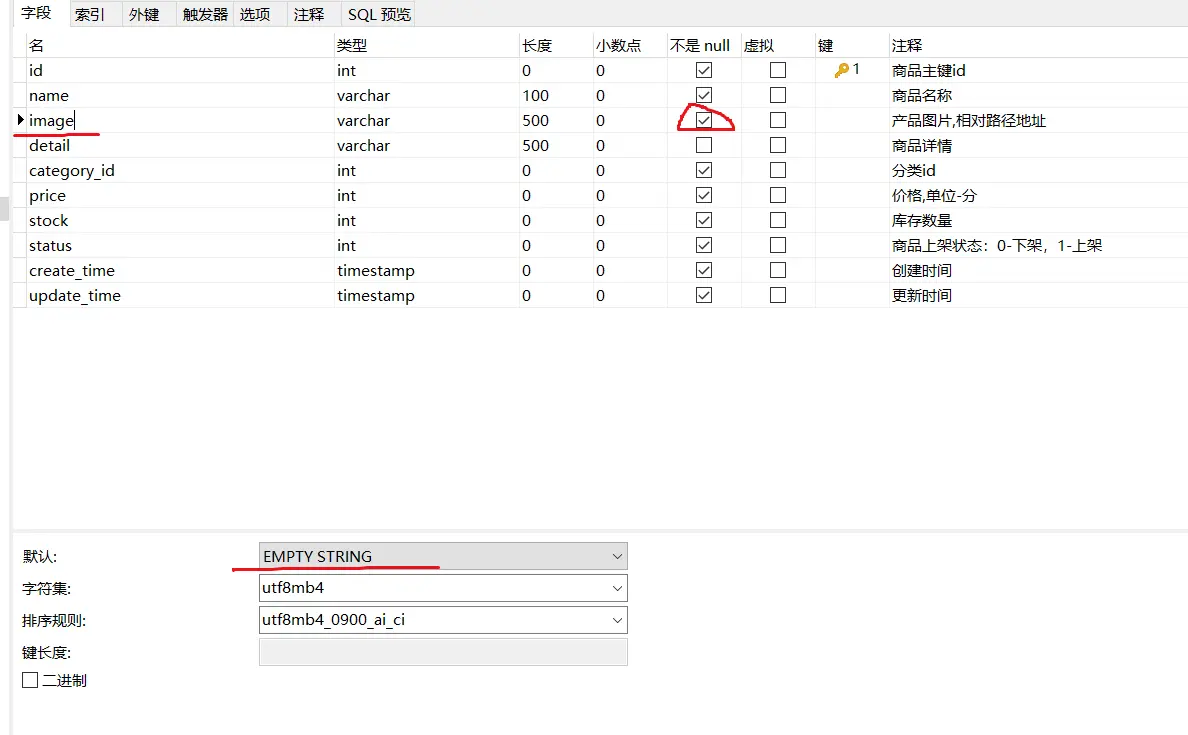Select the category_id field name
The width and height of the screenshot is (1188, 735).
[x=180, y=170]
